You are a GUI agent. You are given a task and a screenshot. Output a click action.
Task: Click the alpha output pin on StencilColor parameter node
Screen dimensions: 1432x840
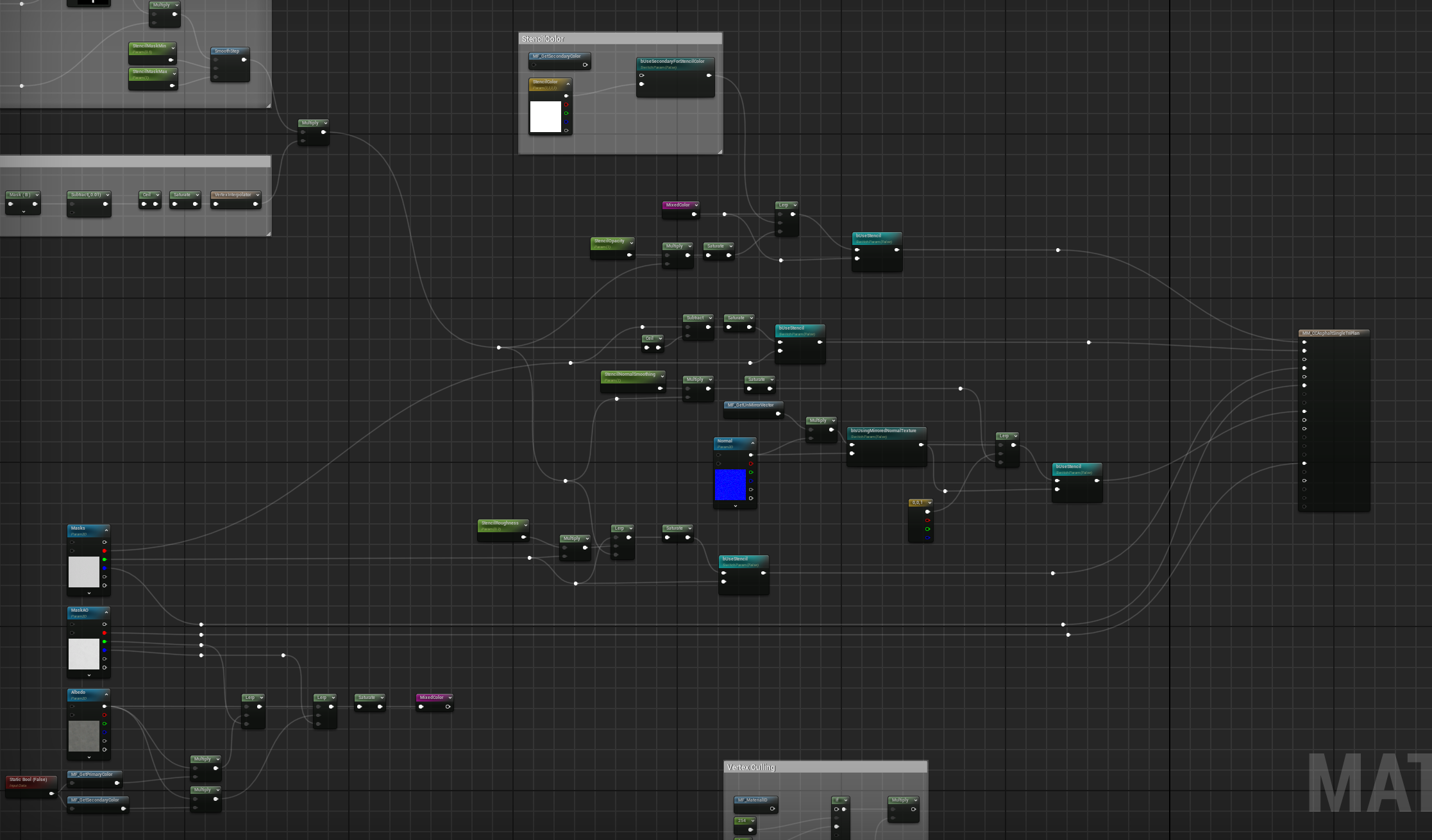(566, 131)
